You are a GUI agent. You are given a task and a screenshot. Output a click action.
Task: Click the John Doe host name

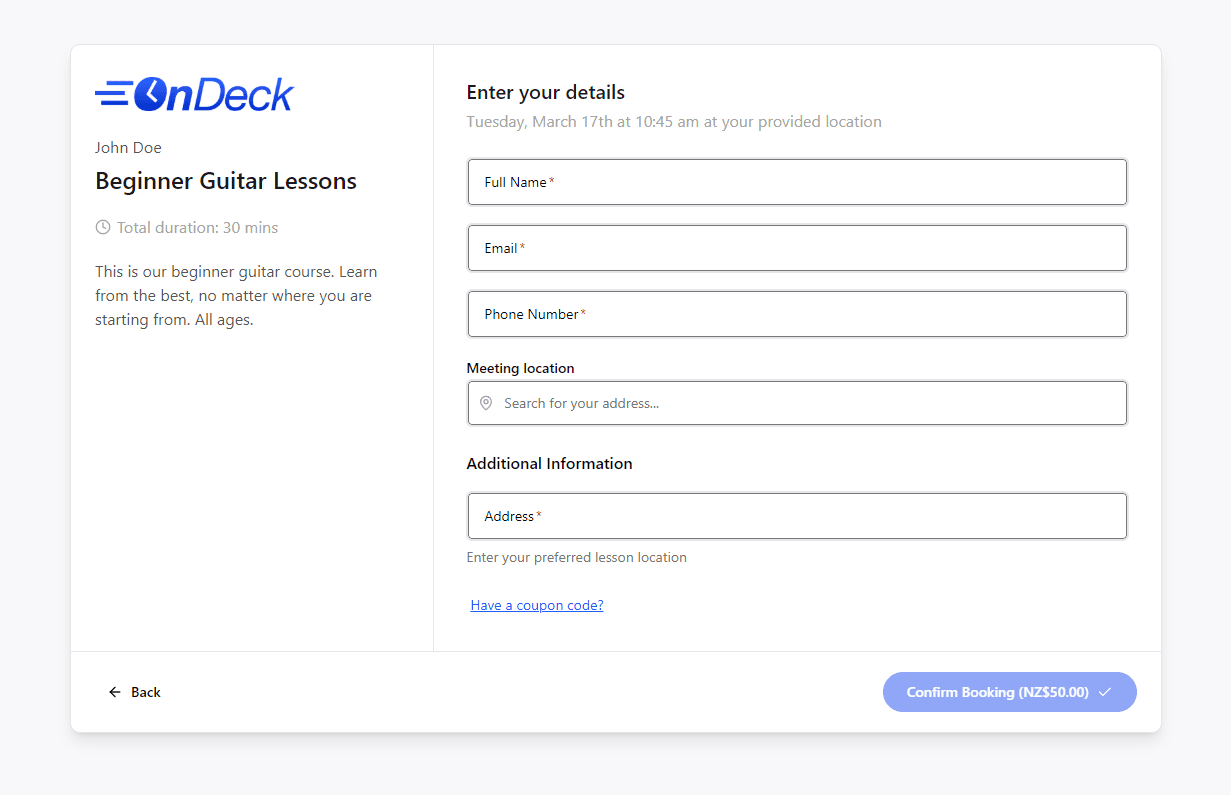(x=128, y=147)
